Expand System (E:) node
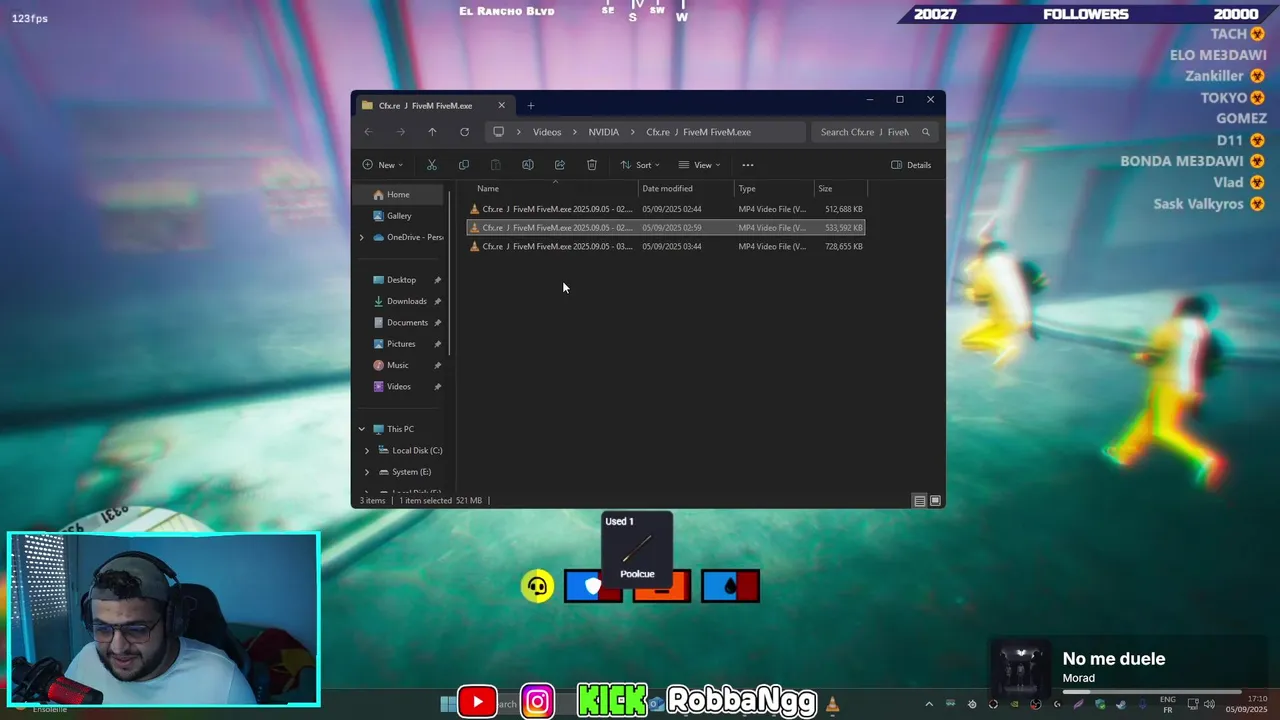 pyautogui.click(x=367, y=472)
